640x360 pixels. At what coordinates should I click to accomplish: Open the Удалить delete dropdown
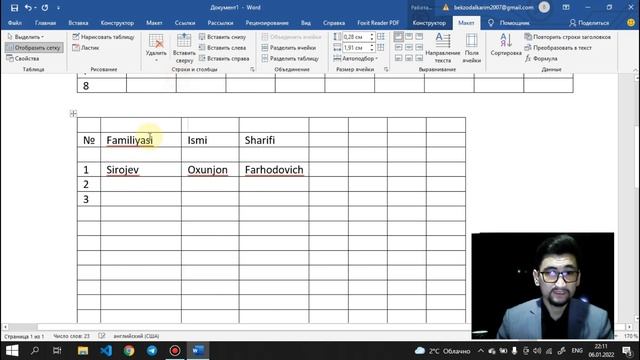(156, 48)
